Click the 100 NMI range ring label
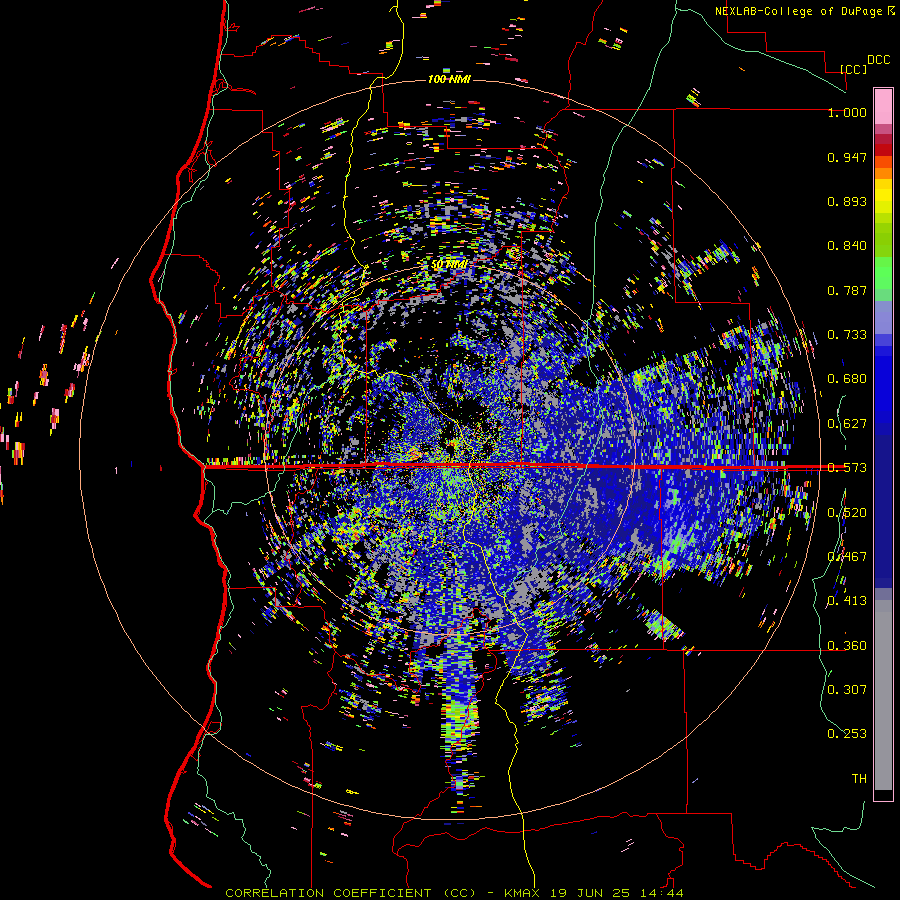 coord(449,79)
